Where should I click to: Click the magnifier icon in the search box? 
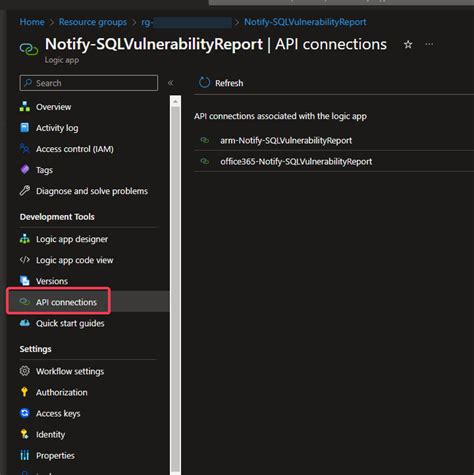[x=28, y=83]
